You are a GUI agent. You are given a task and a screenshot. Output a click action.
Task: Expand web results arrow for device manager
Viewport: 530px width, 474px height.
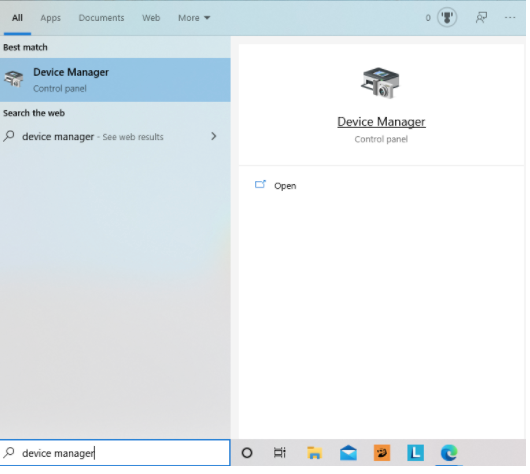tap(213, 136)
